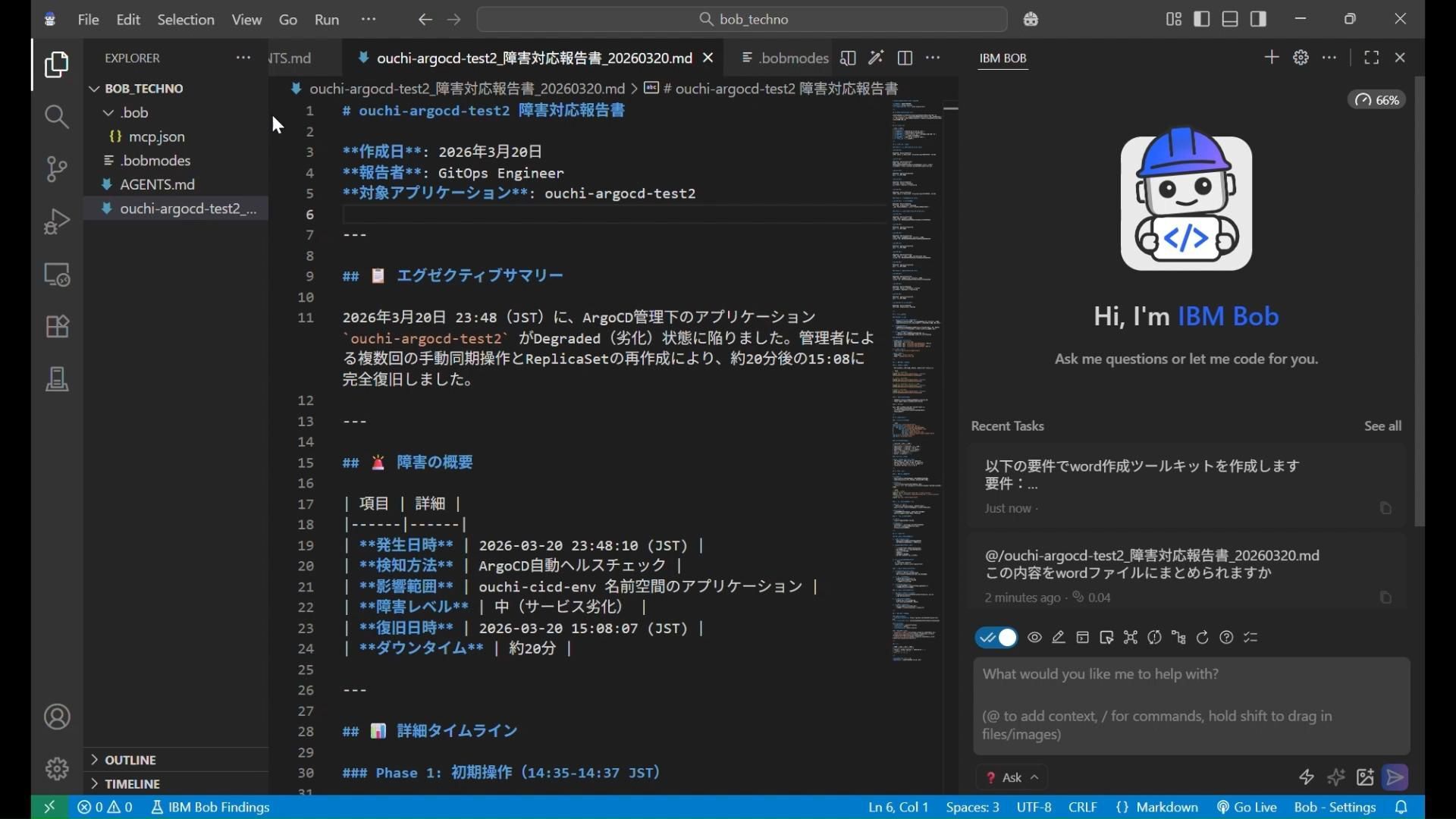Open IBM Bob panel more actions menu
The image size is (1456, 819).
[1329, 58]
